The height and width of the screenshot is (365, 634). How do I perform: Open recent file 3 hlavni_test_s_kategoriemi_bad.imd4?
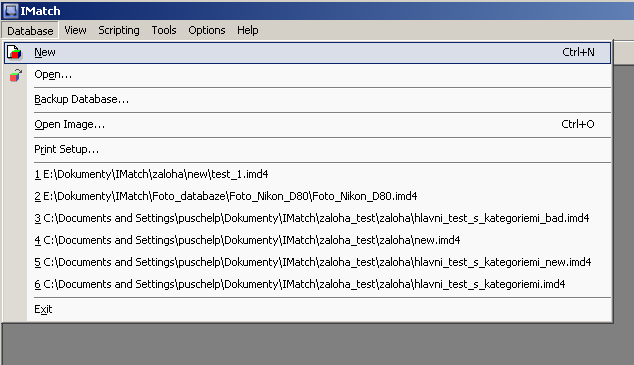(307, 219)
